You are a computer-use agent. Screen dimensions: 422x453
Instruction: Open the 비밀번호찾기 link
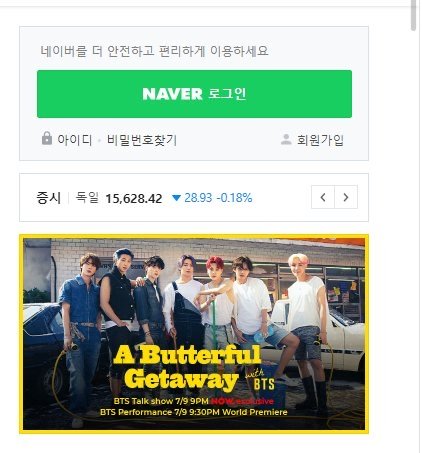pos(141,140)
